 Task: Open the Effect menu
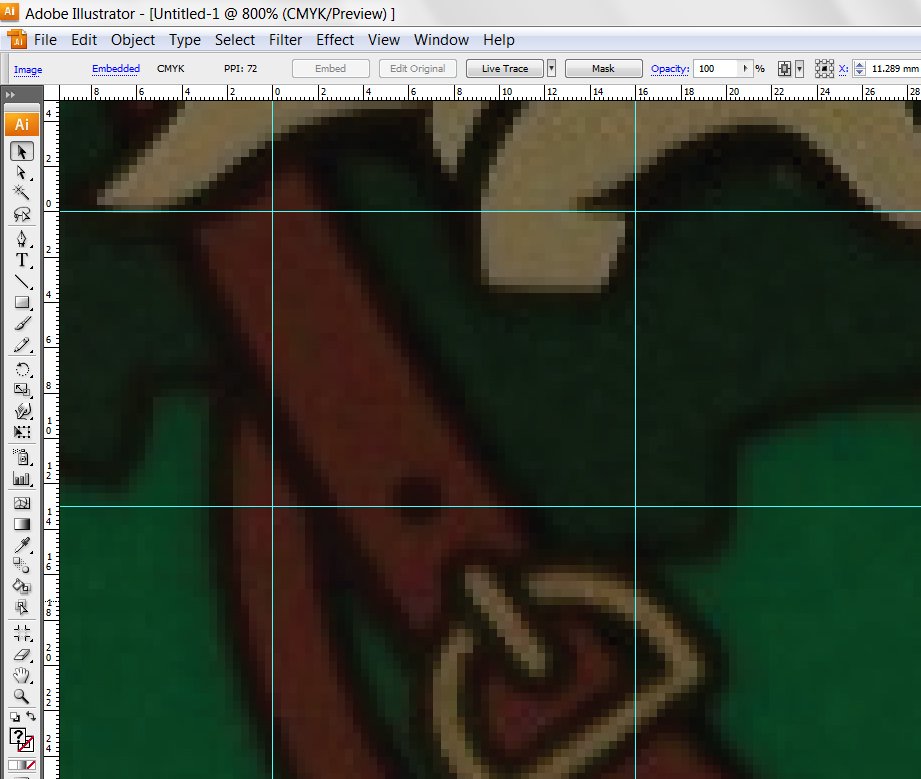click(335, 40)
